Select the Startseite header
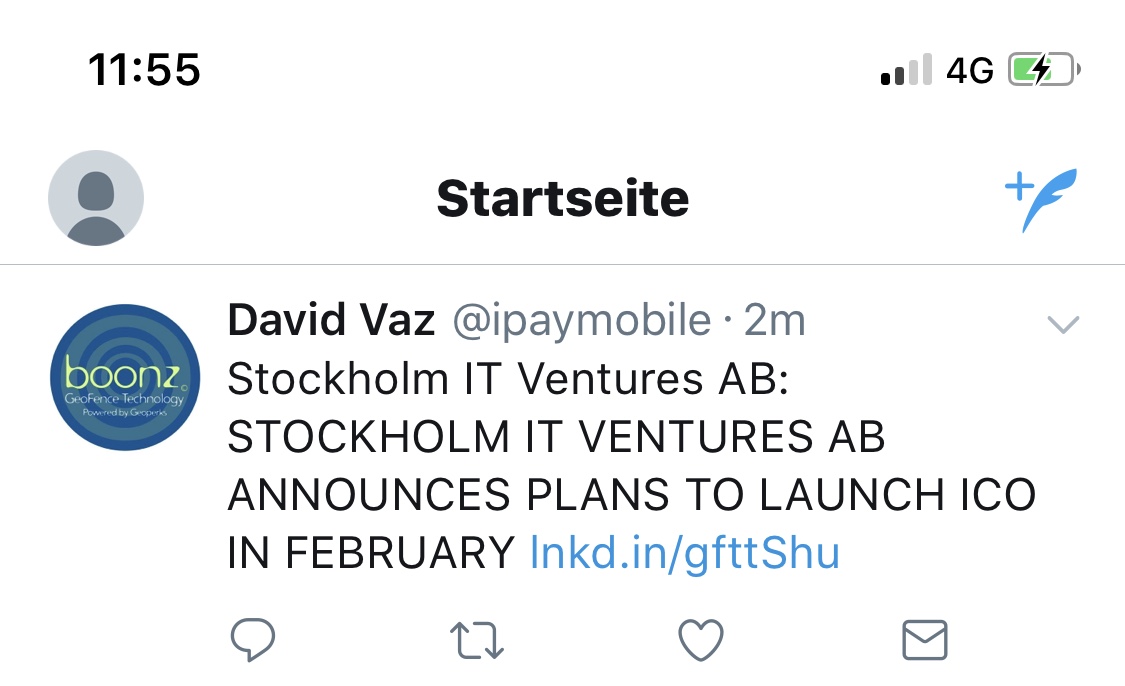This screenshot has width=1125, height=686. 562,197
